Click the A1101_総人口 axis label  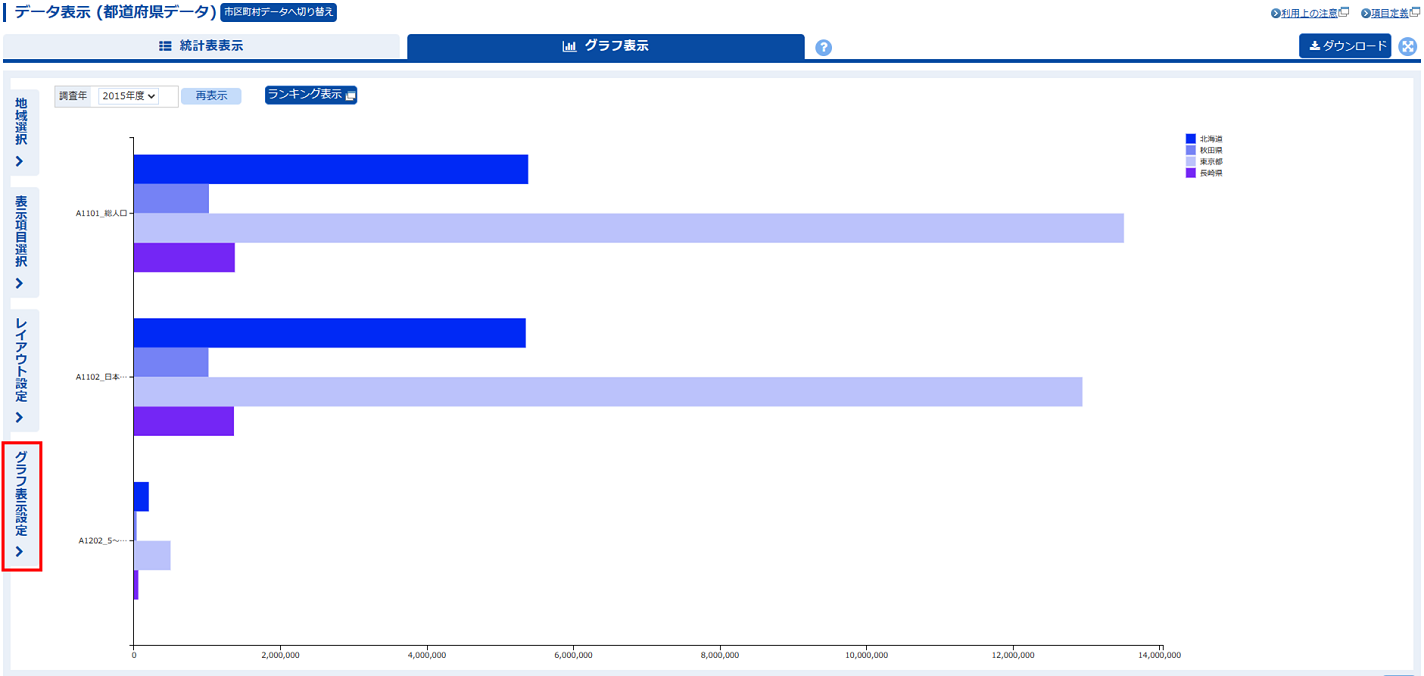click(x=101, y=213)
